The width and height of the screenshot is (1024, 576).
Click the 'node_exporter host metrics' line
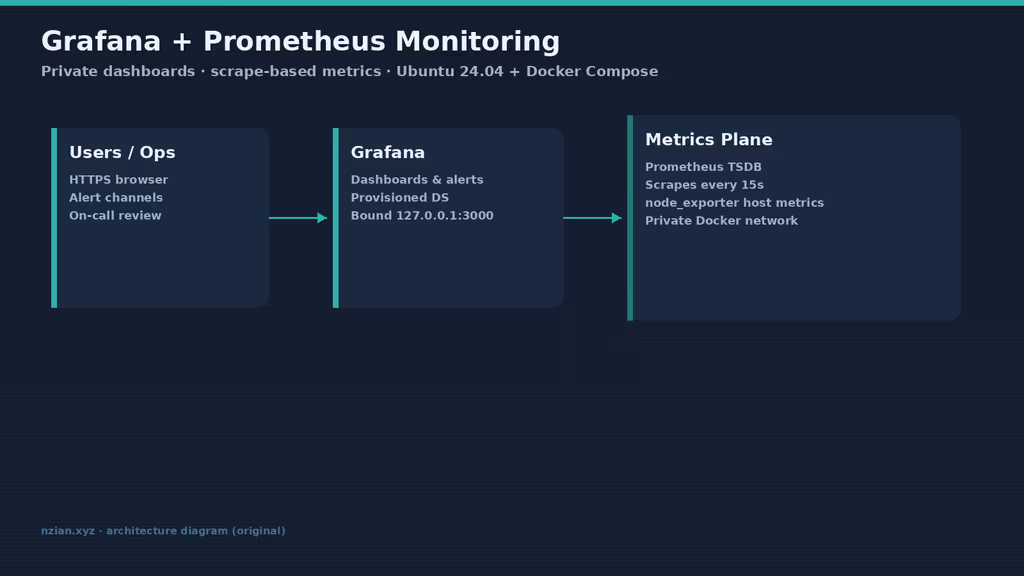pyautogui.click(x=734, y=202)
